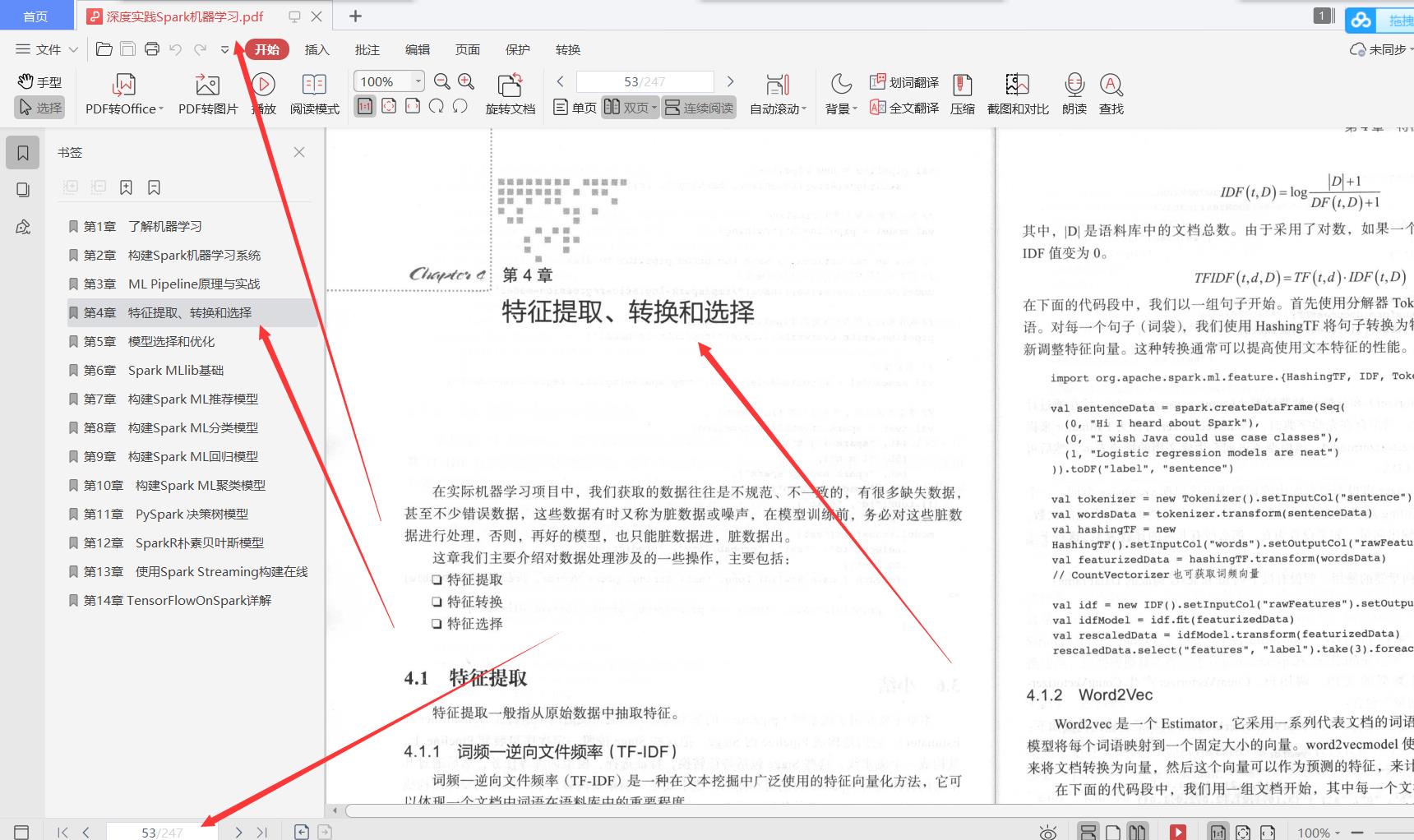Open status bar 100% zoom dropdown
The height and width of the screenshot is (840, 1414).
[x=1319, y=833]
